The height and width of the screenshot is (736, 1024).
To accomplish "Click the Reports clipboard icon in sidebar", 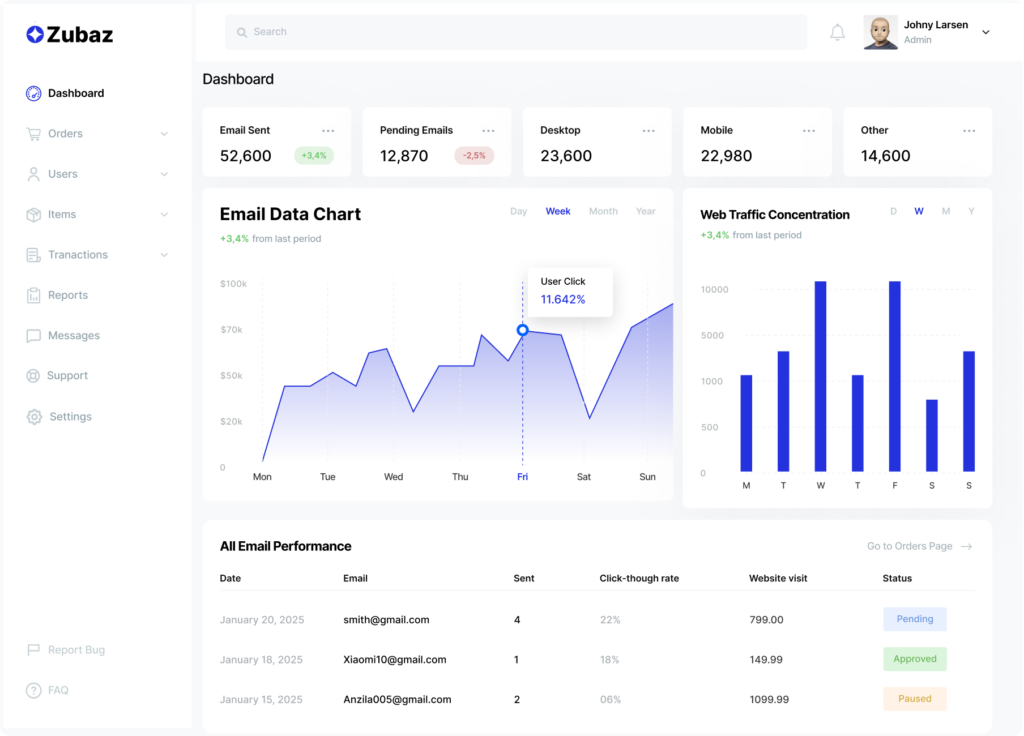I will pos(34,295).
